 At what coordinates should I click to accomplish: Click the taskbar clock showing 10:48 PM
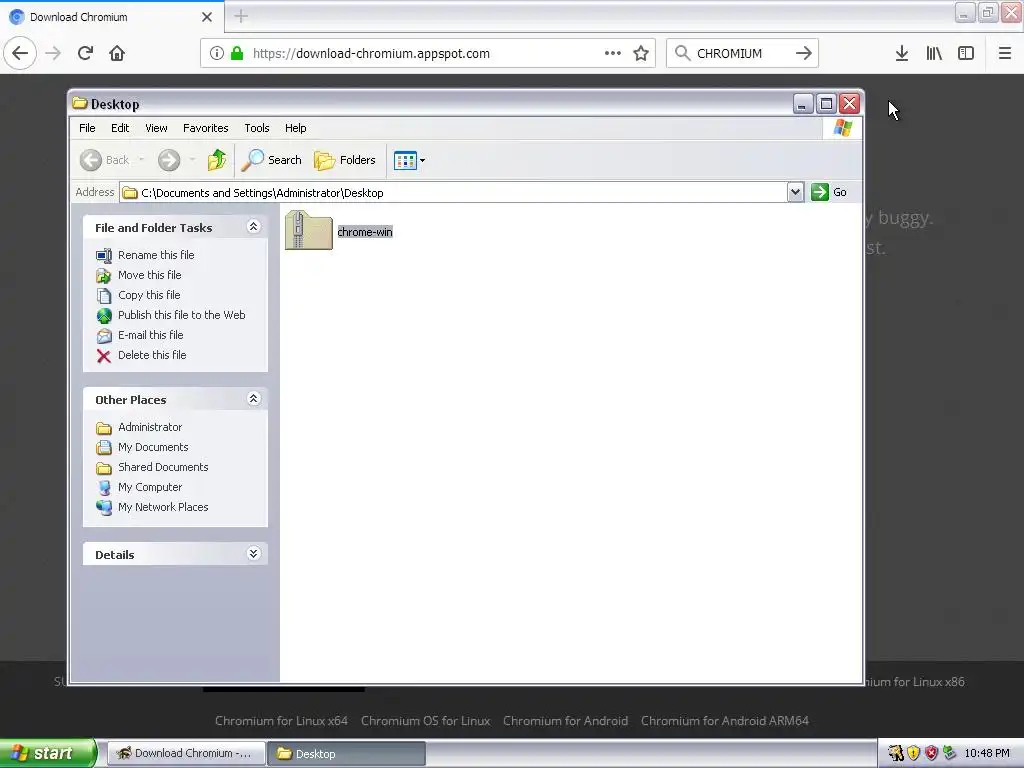987,754
